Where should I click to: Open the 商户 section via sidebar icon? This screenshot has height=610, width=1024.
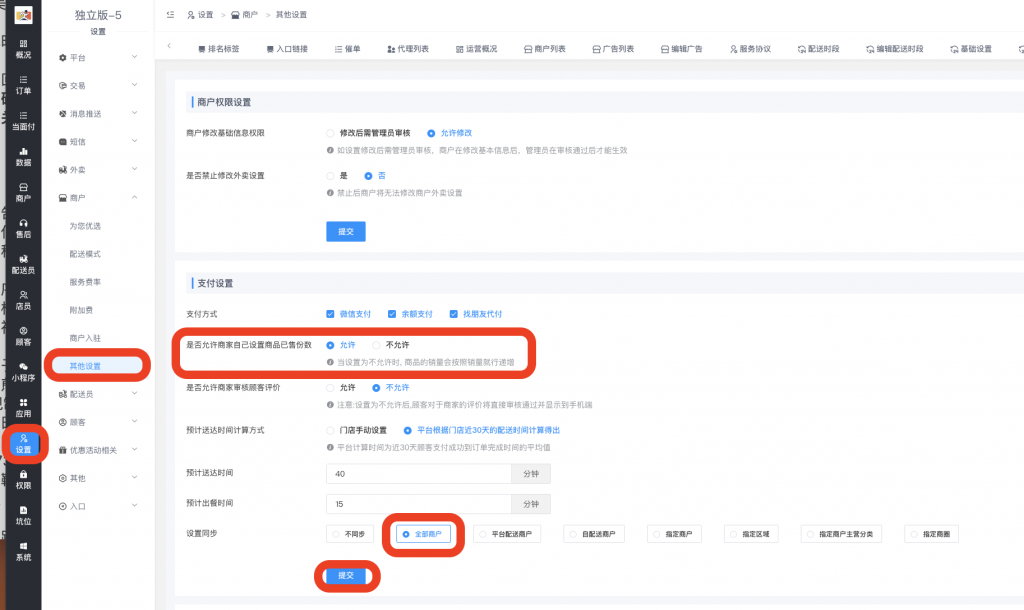point(22,192)
